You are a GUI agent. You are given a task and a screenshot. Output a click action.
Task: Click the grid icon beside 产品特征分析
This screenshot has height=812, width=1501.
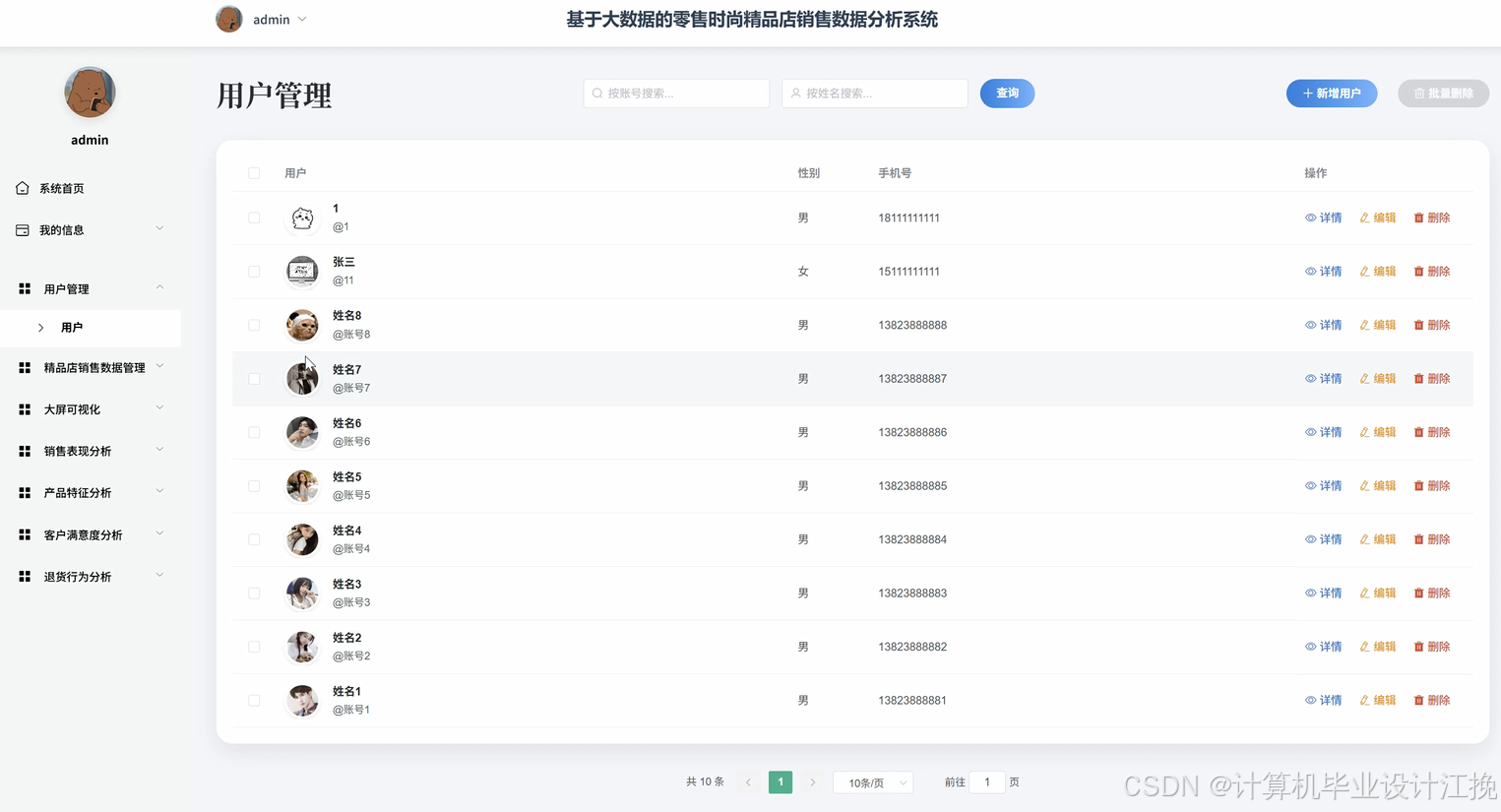coord(25,493)
